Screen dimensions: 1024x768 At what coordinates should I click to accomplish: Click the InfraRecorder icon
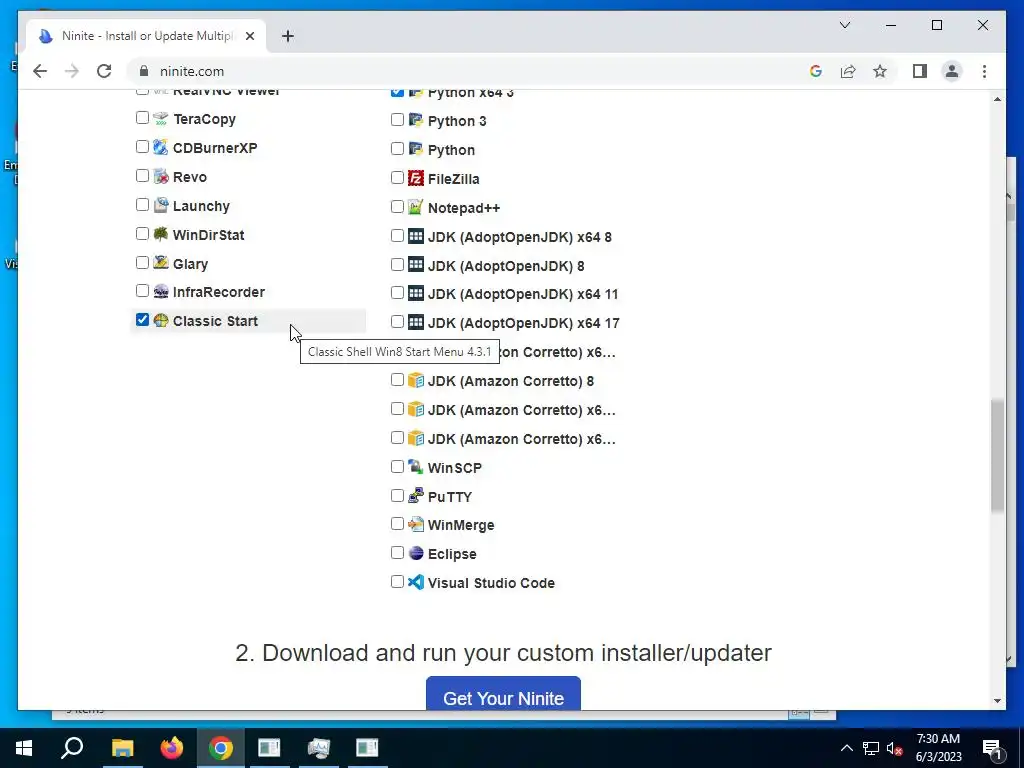[161, 291]
